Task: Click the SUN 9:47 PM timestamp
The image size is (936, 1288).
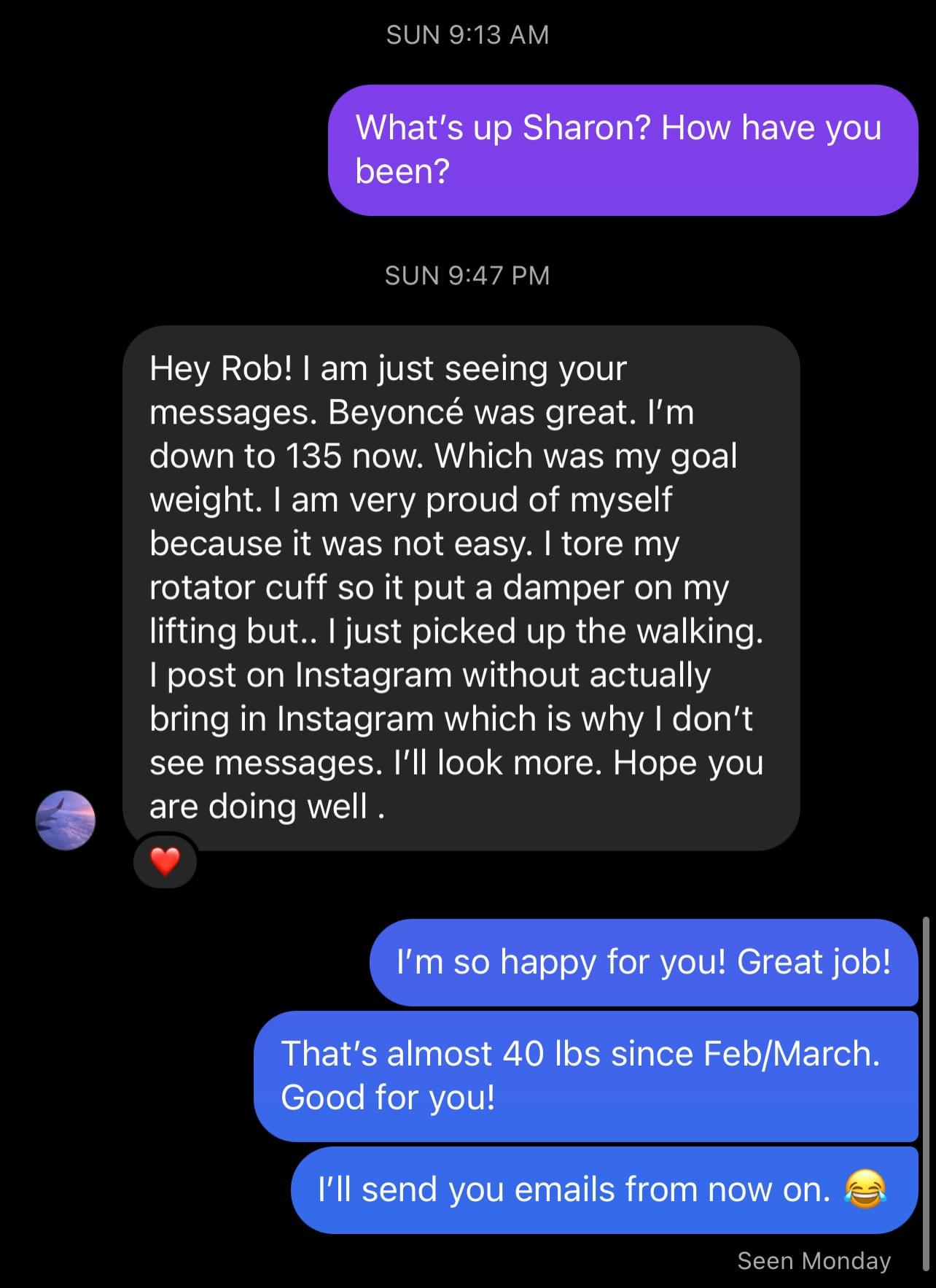Action: tap(467, 276)
